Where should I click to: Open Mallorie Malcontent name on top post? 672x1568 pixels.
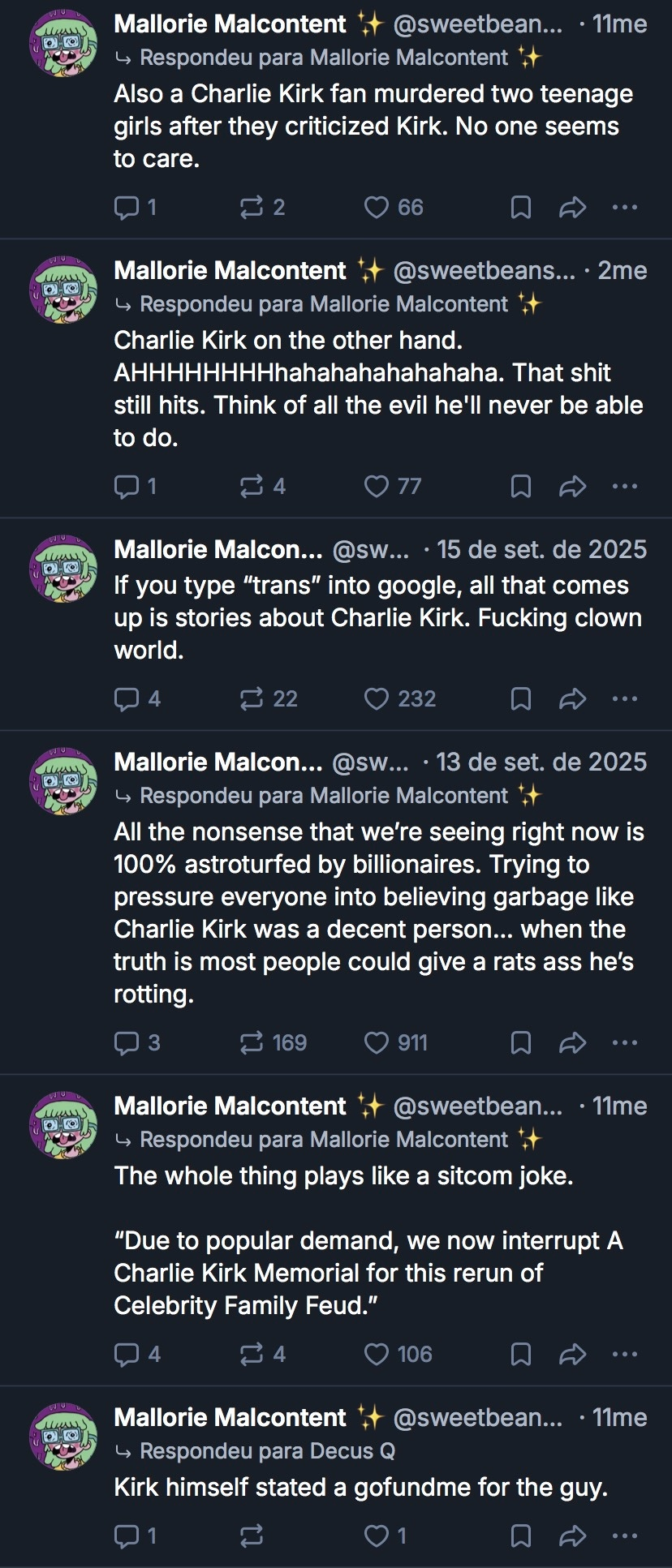(x=230, y=24)
